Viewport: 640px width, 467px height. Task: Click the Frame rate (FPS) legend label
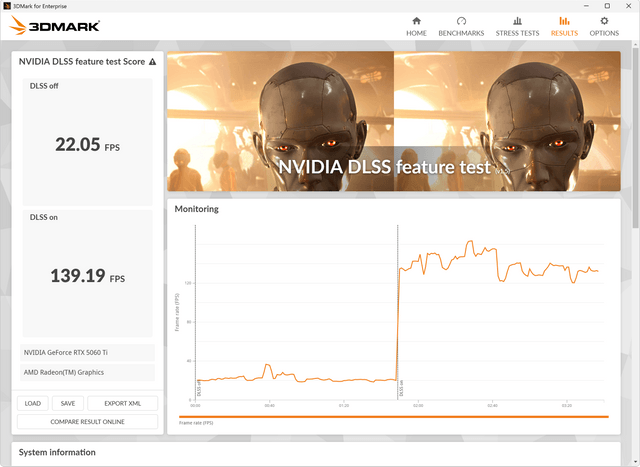(196, 423)
